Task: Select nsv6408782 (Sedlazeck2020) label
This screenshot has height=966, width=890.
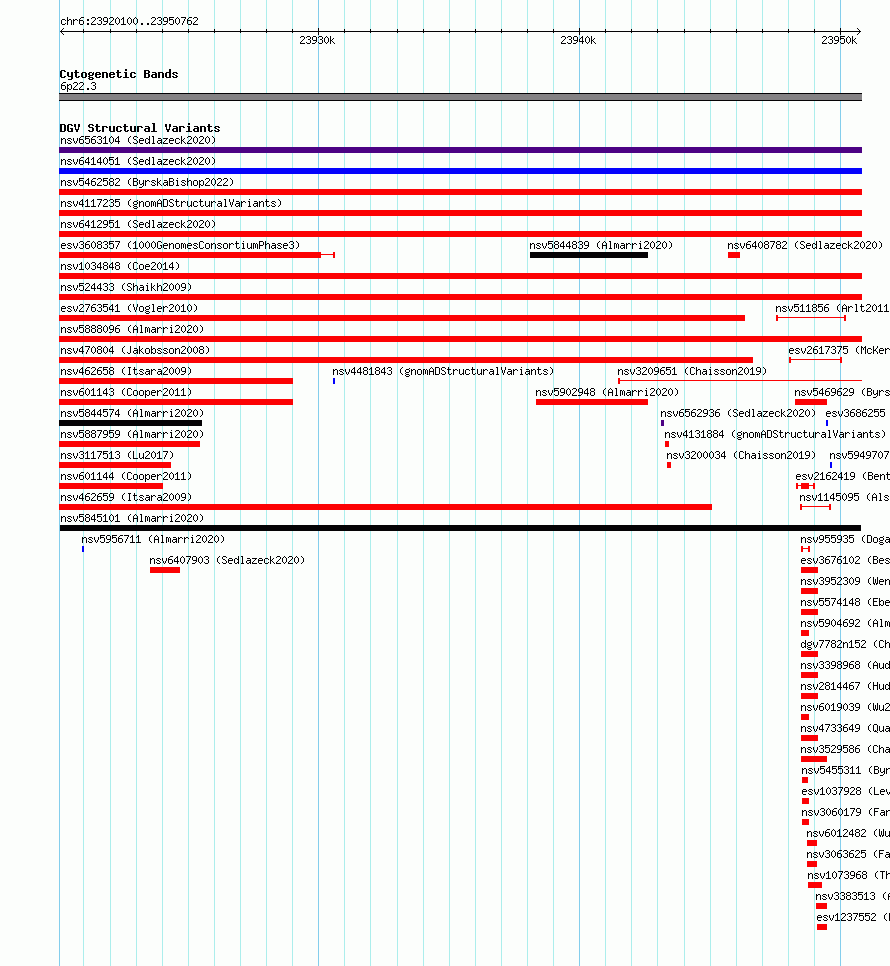Action: click(805, 245)
